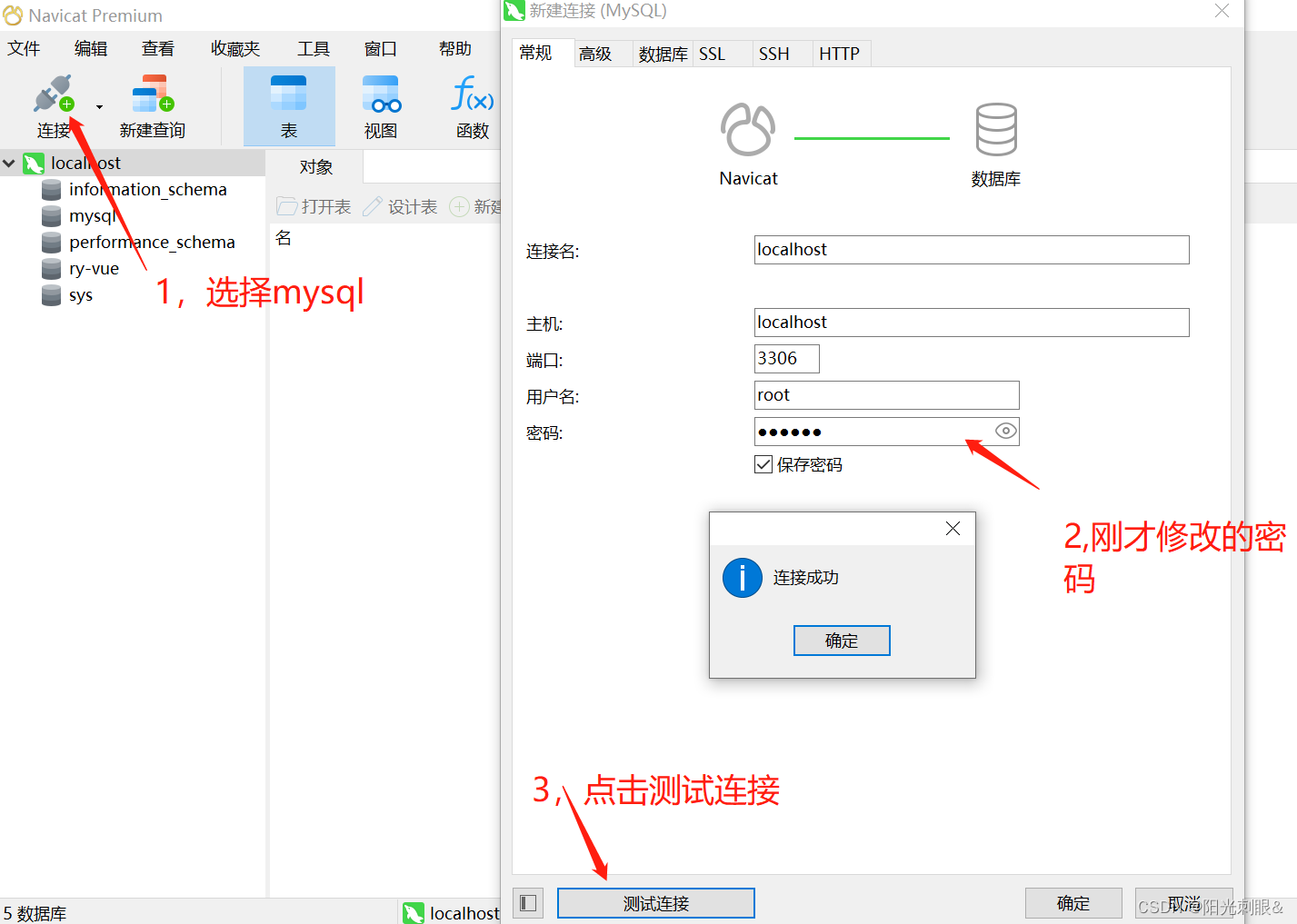Close the 新建连接 (MySQL) dialog

point(1222,11)
